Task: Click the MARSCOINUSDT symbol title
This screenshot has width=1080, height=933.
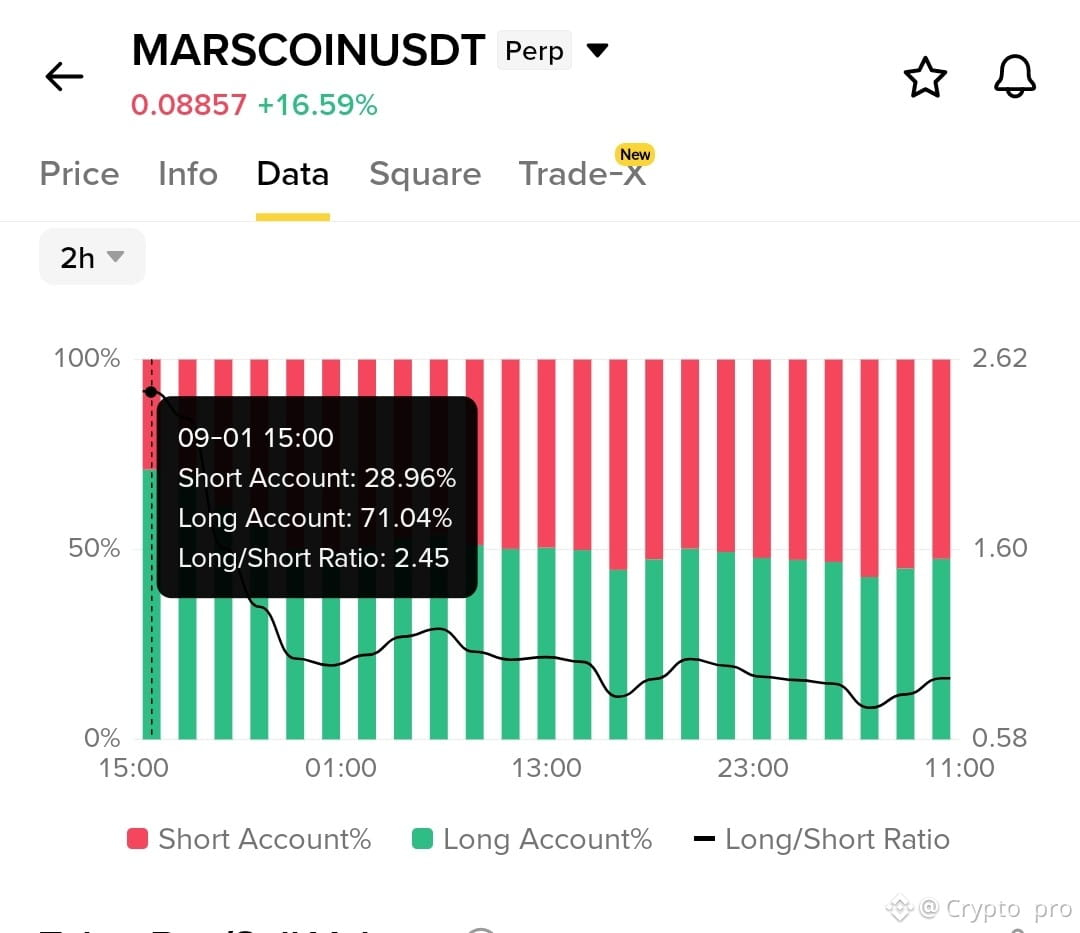Action: [x=309, y=50]
